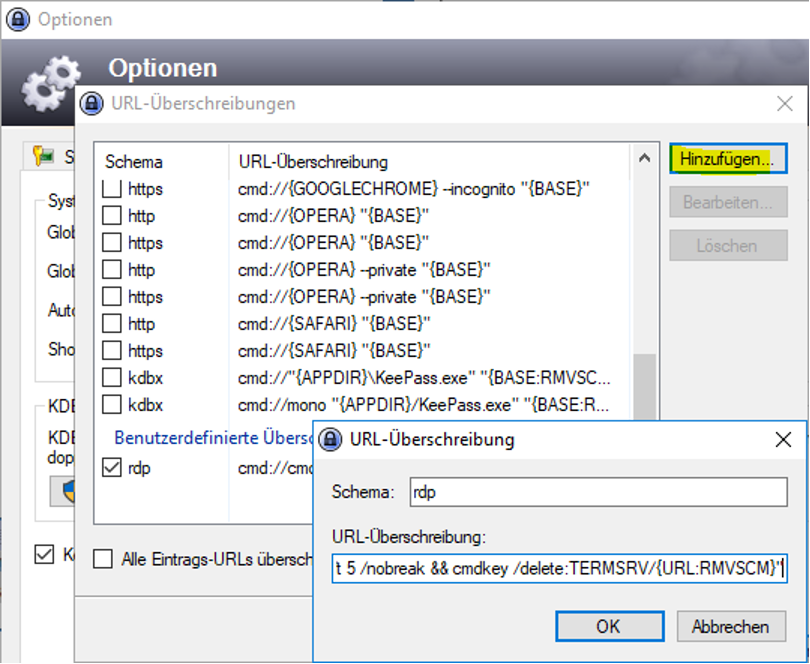Confirm the override with OK
Viewport: 810px width, 664px height.
[608, 627]
